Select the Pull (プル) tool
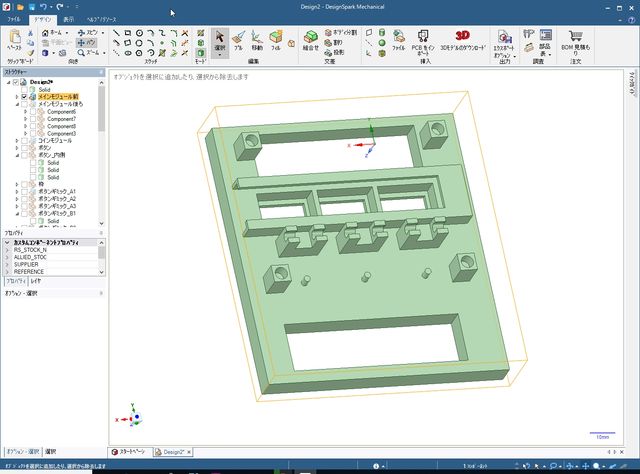 point(238,41)
